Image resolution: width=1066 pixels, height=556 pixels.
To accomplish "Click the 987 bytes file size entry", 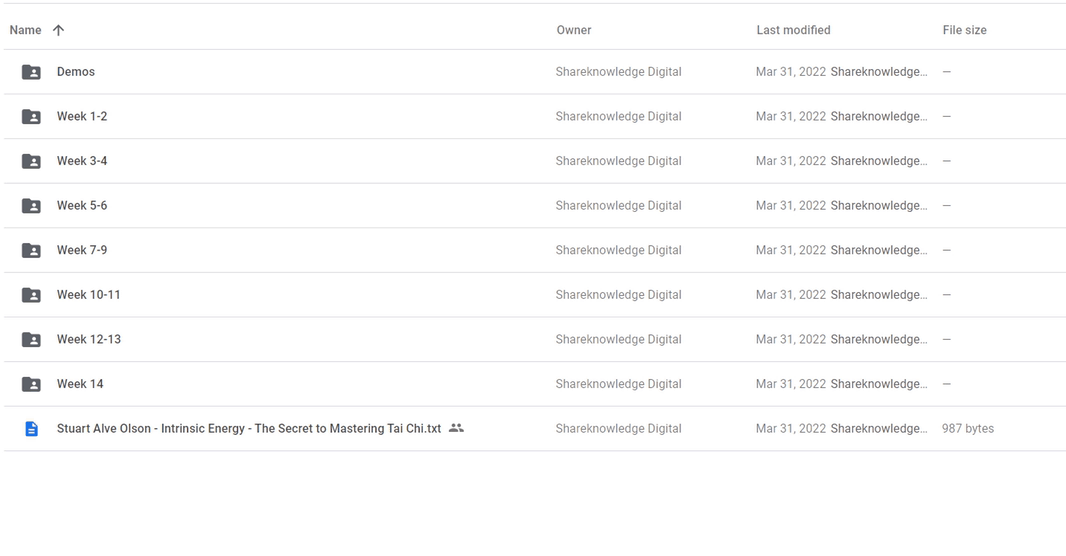I will 967,428.
